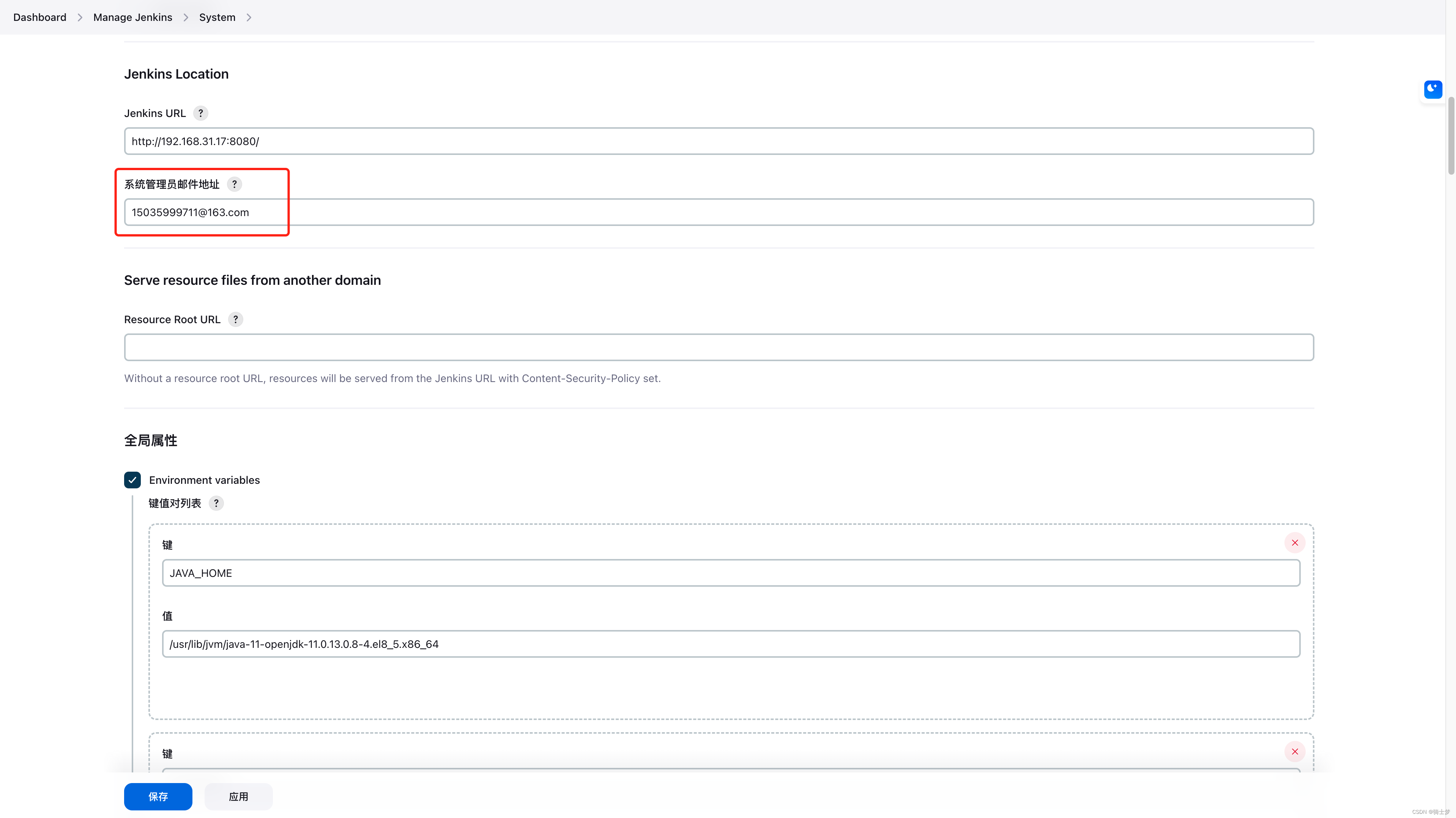Click the 键 label above JAVA_HOME
The image size is (1456, 818).
pos(167,545)
